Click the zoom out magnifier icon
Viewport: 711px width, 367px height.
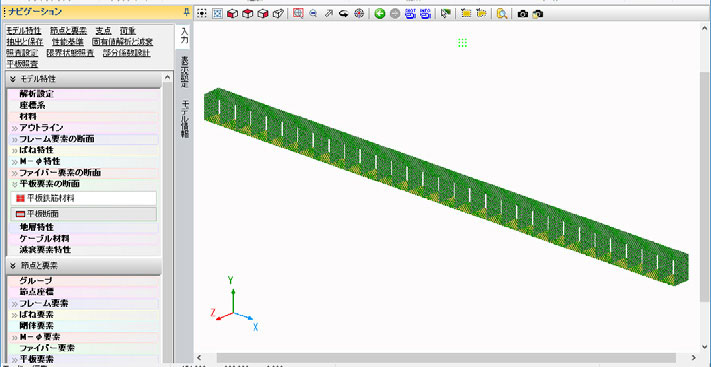[313, 14]
